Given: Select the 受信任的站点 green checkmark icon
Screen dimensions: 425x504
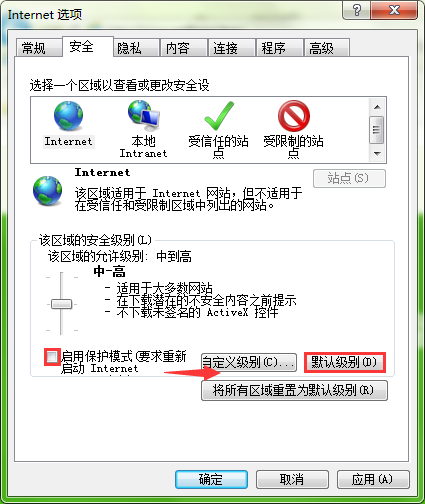Looking at the screenshot, I should click(x=219, y=116).
